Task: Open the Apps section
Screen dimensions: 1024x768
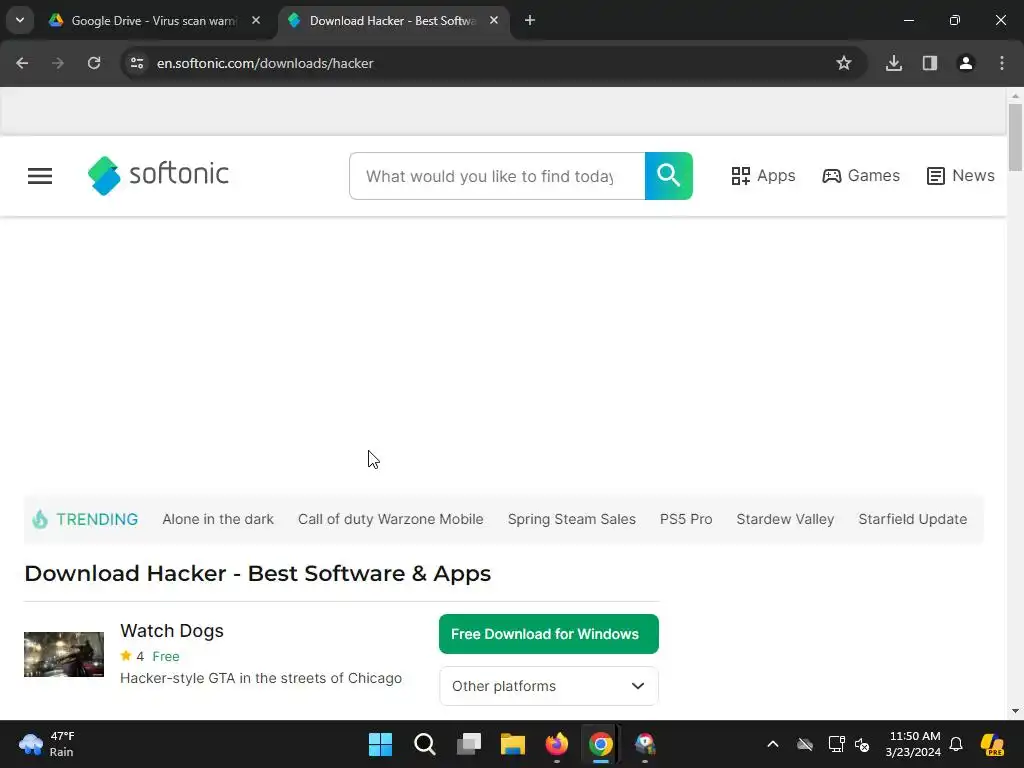Action: click(763, 176)
